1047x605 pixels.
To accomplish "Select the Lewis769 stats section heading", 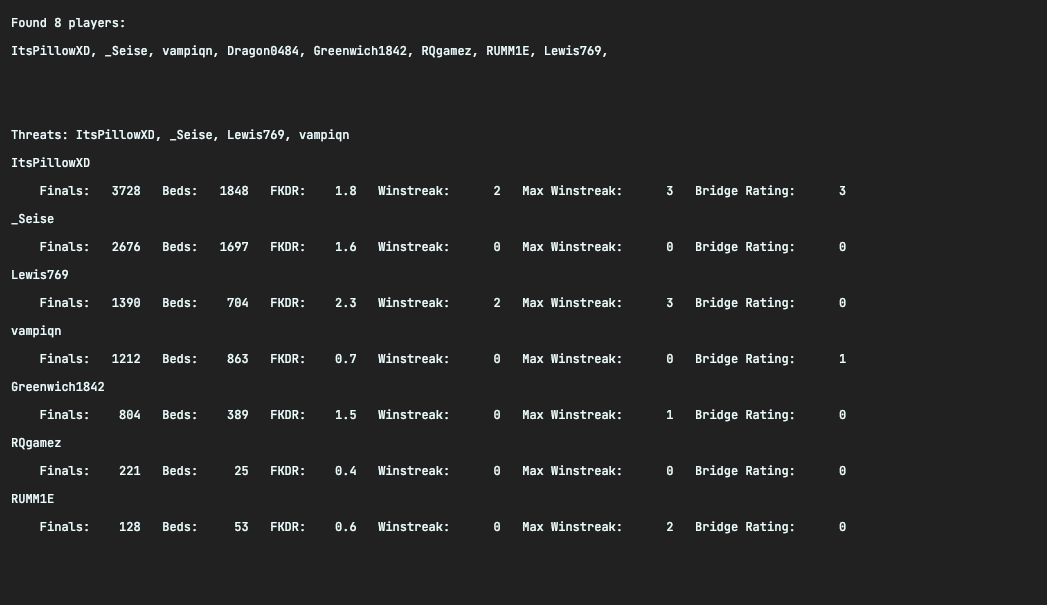I will pyautogui.click(x=39, y=274).
